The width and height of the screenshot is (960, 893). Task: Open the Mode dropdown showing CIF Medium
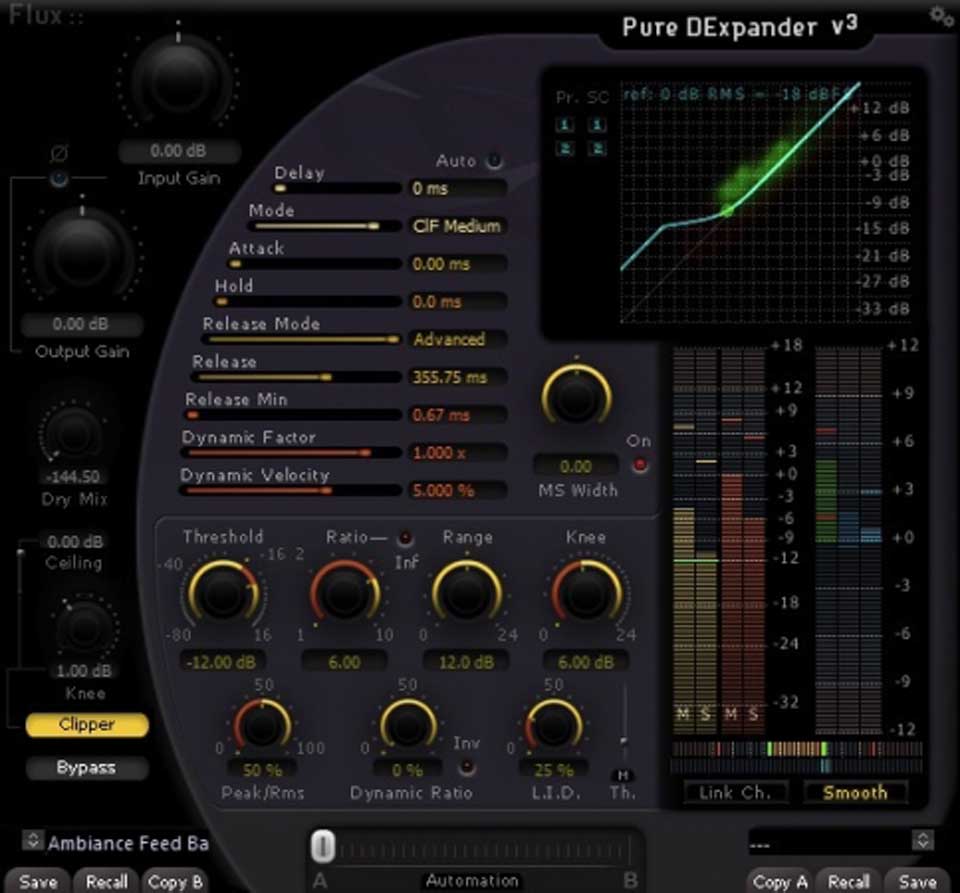pos(458,226)
